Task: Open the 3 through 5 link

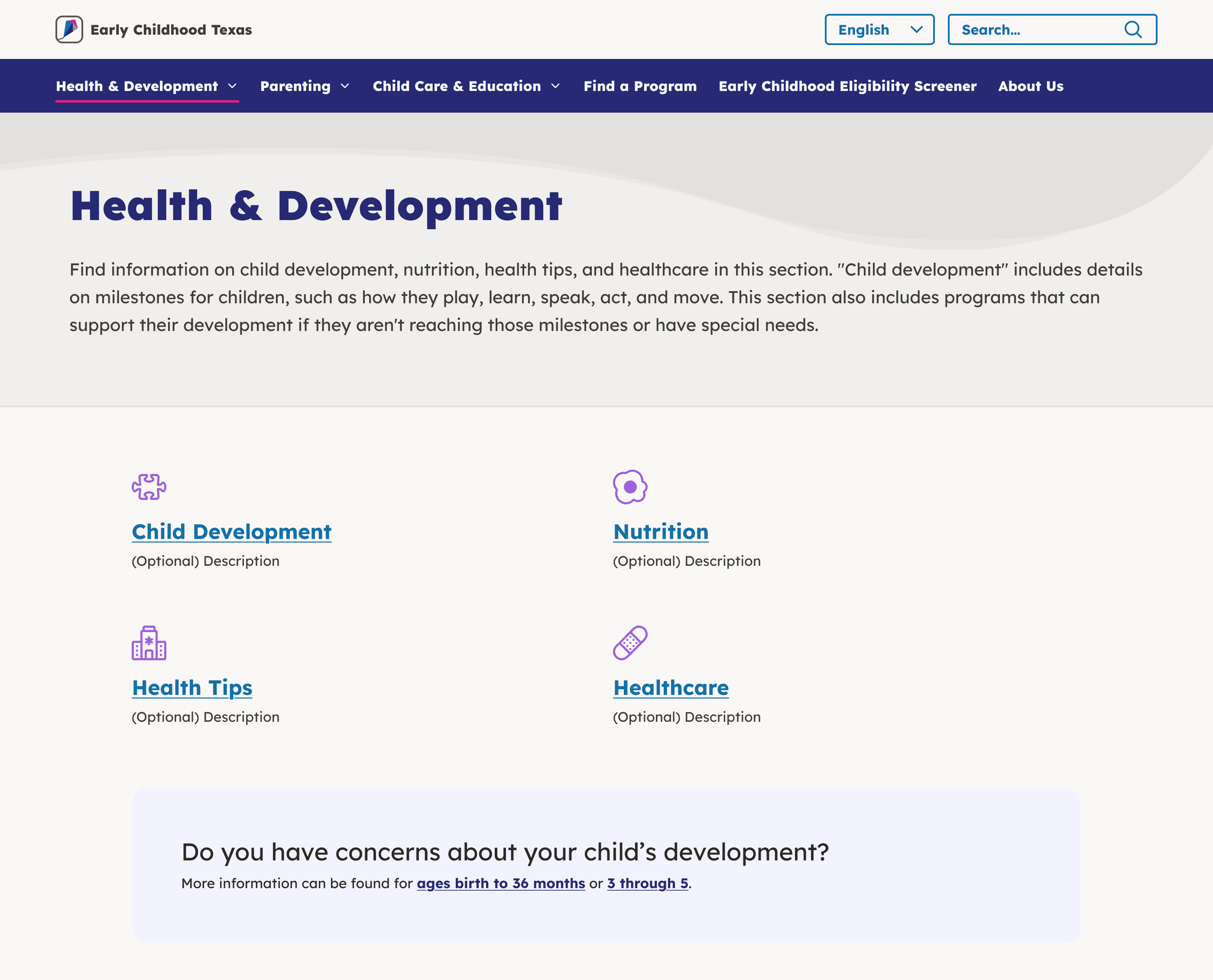Action: pyautogui.click(x=647, y=883)
